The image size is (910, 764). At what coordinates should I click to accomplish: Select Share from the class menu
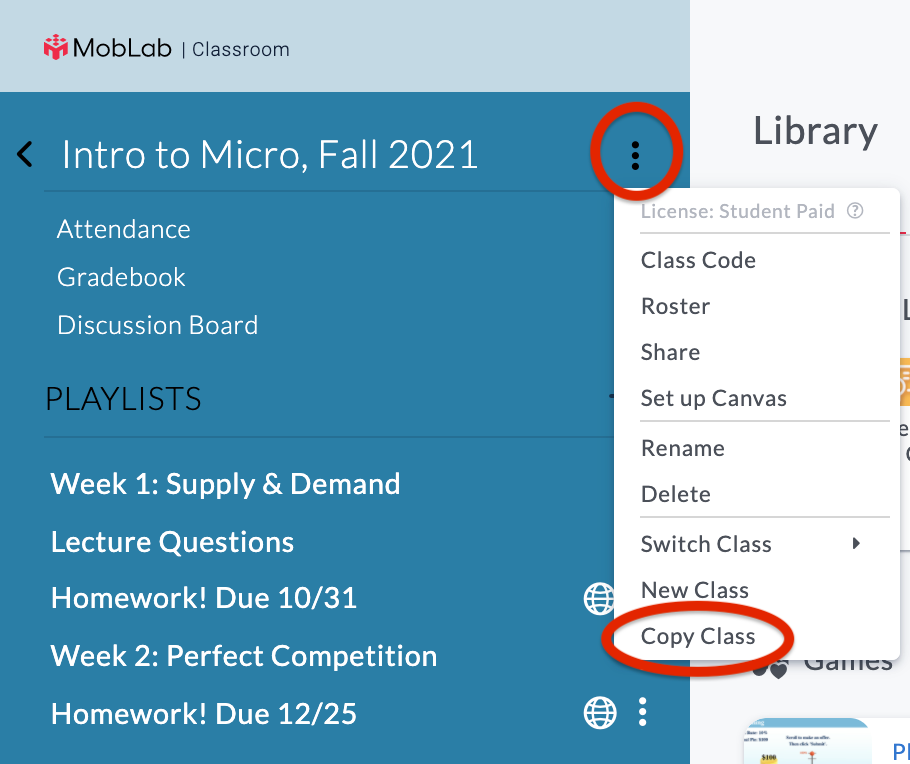pos(670,352)
